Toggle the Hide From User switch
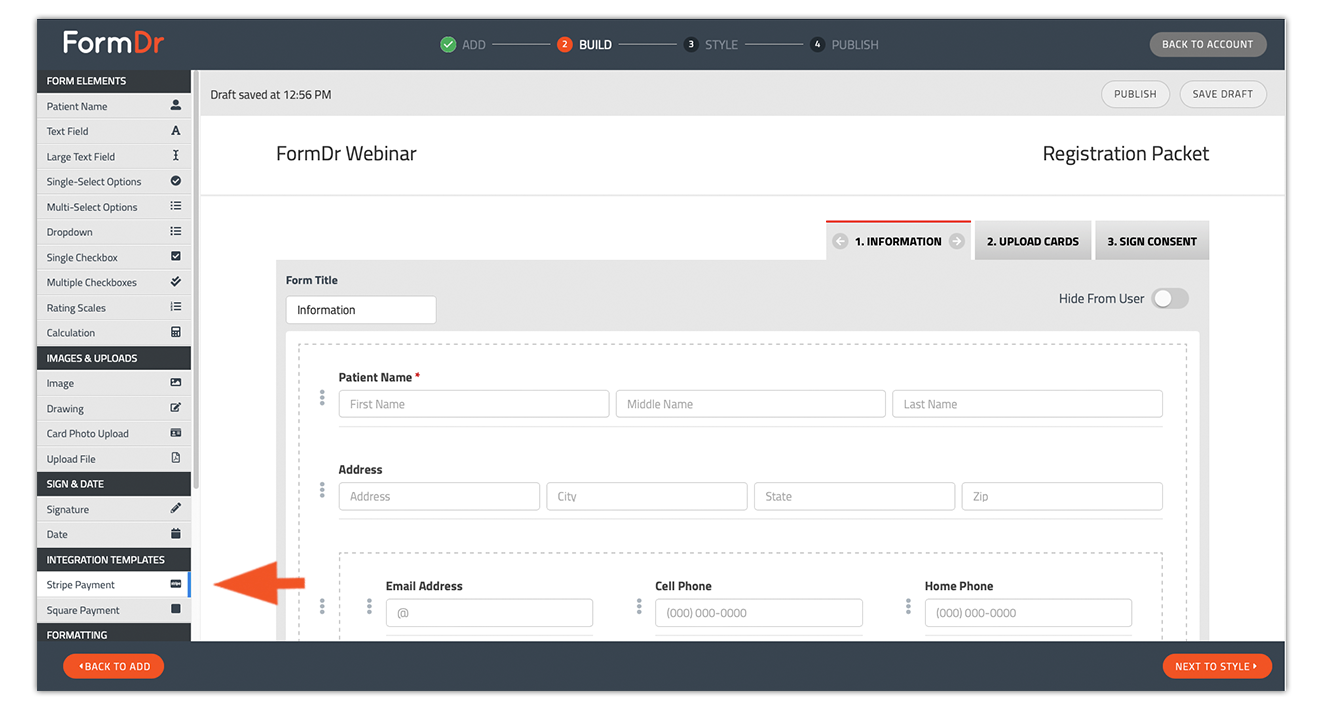Viewport: 1323px width, 713px height. coord(1170,298)
